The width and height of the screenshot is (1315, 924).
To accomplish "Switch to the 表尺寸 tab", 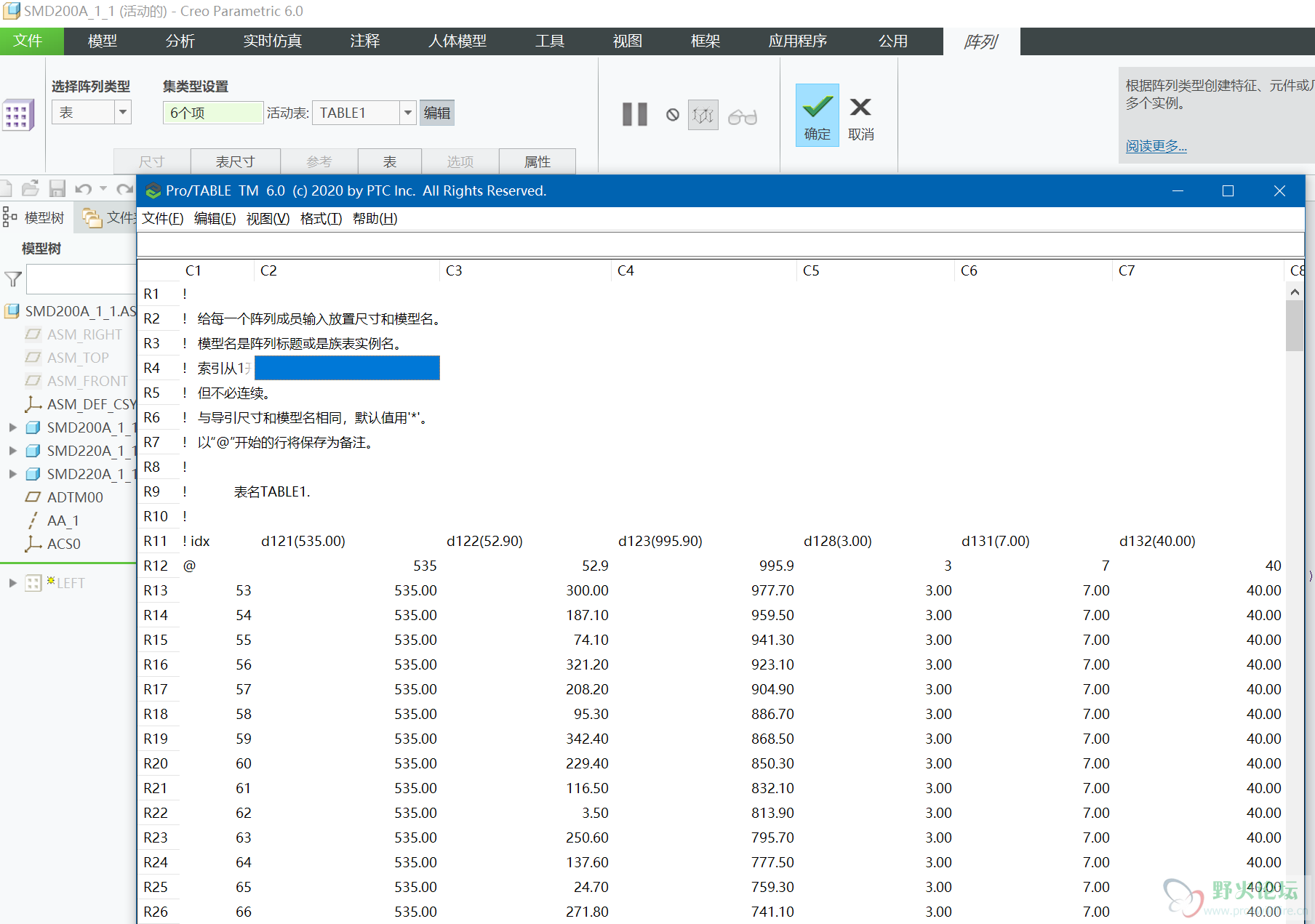I will coord(235,161).
